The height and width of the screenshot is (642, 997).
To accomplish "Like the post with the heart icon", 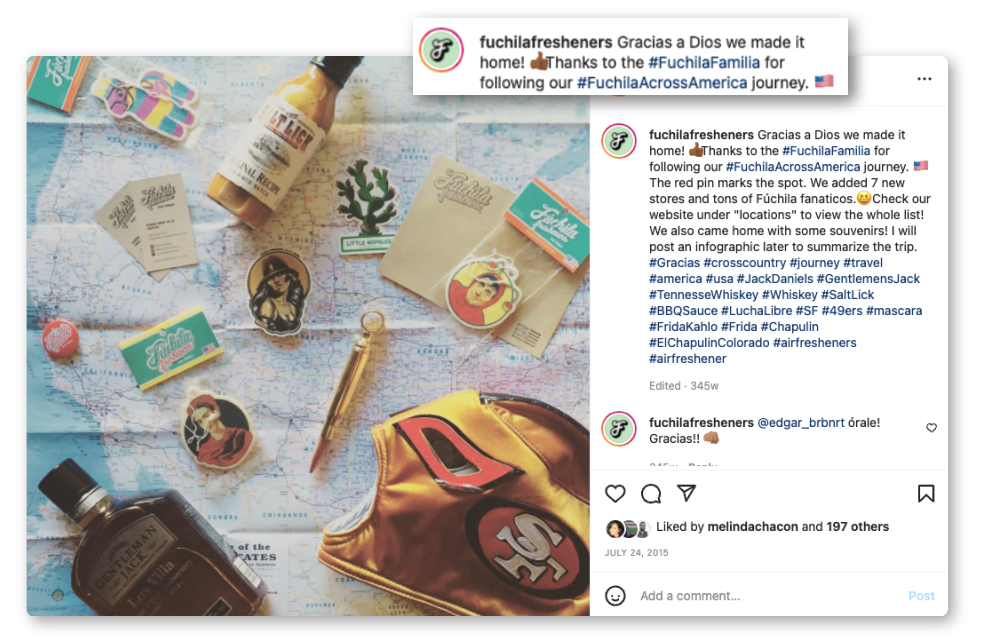I will tap(615, 493).
